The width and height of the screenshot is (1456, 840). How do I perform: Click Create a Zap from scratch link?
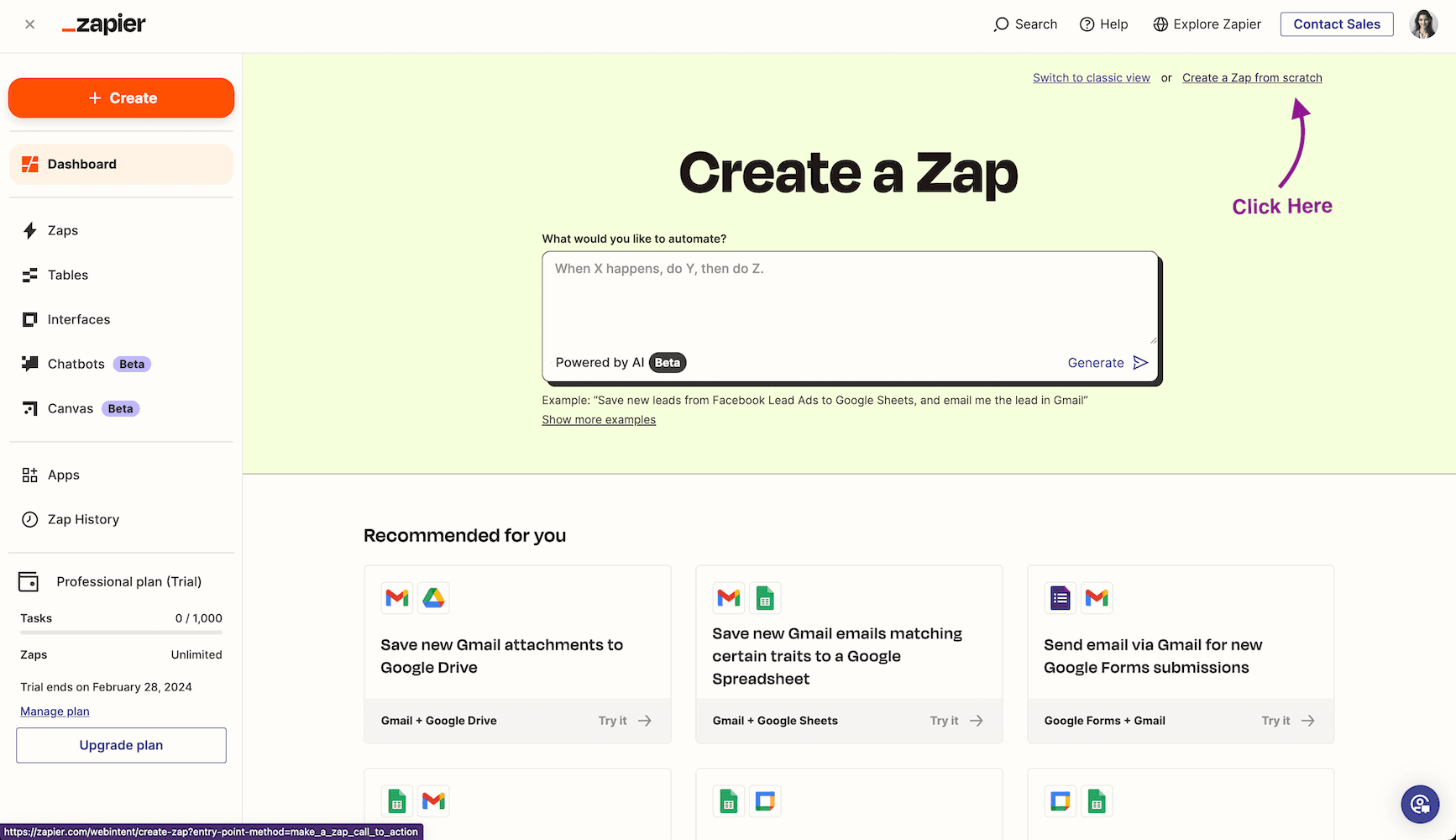[1252, 78]
